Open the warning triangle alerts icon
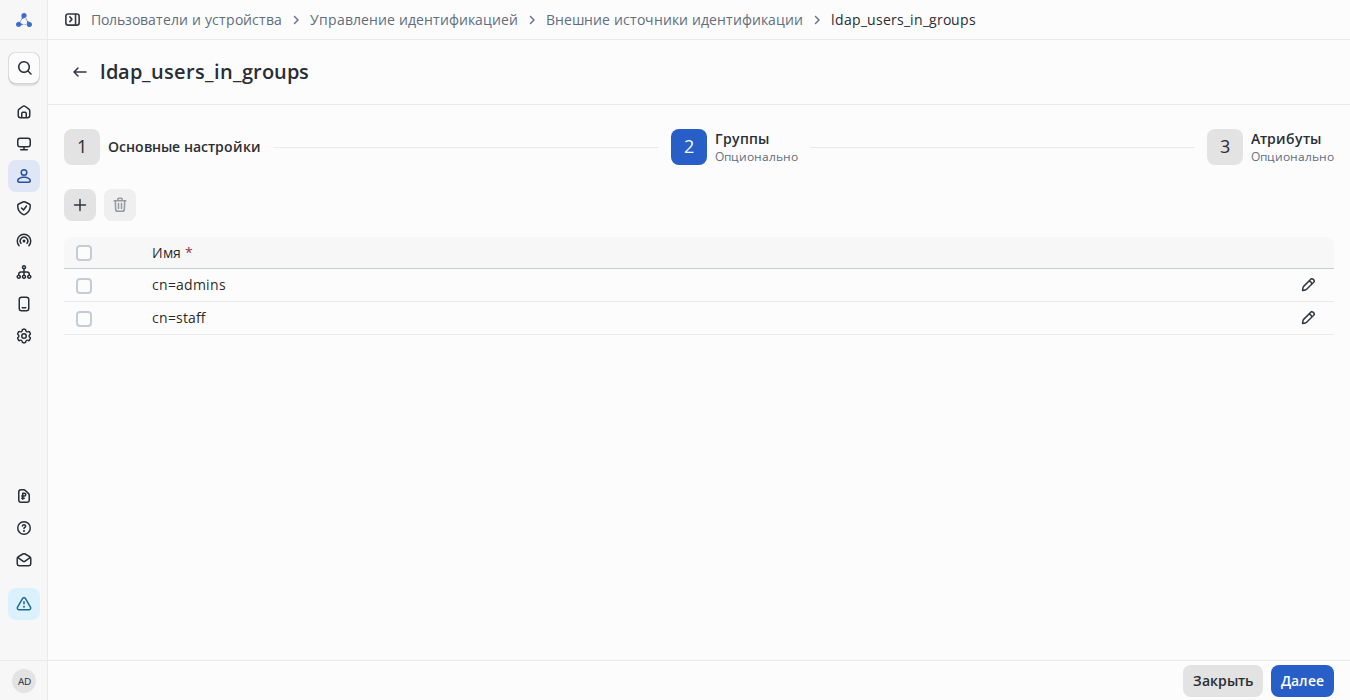Image resolution: width=1350 pixels, height=700 pixels. point(24,604)
